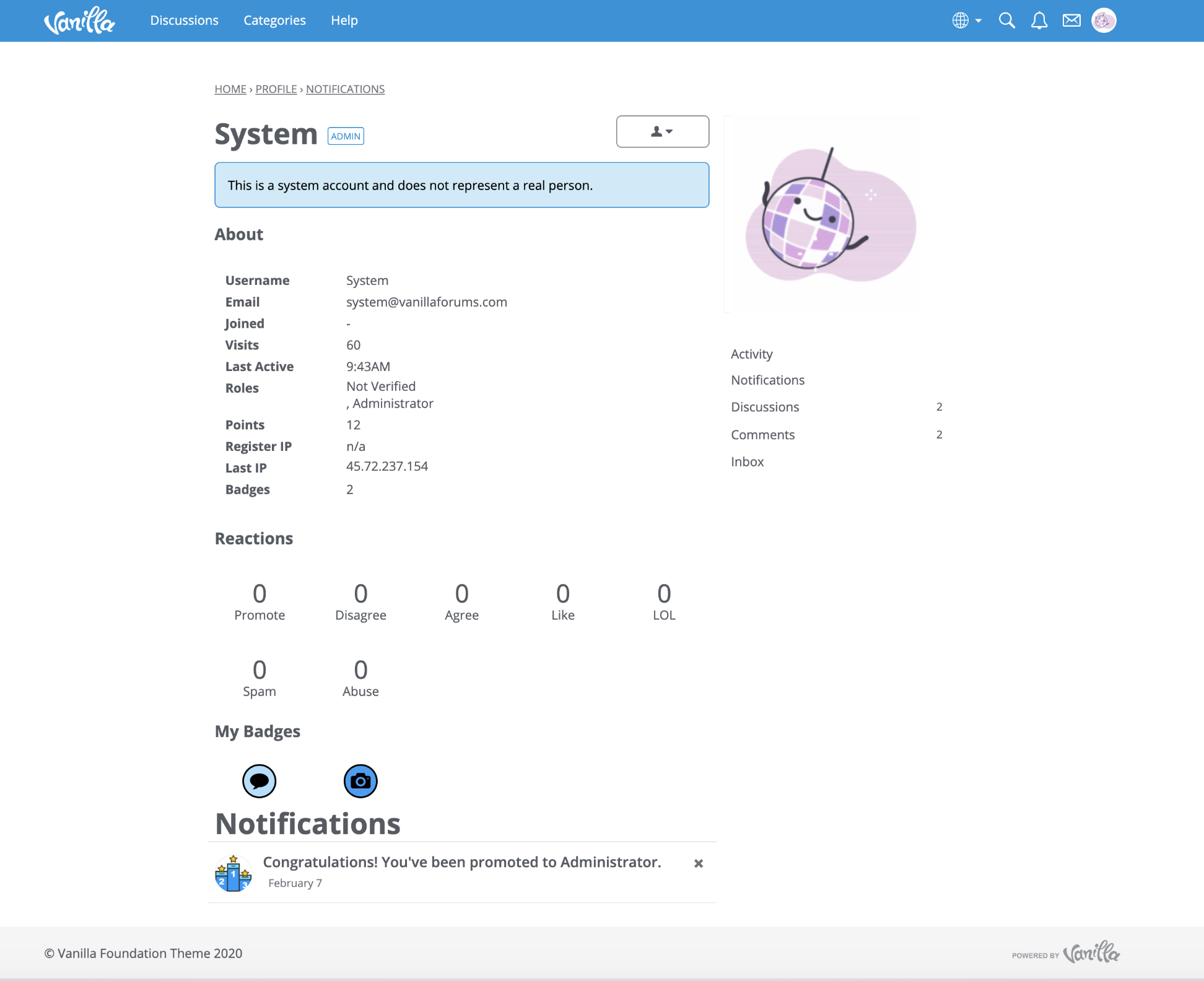Click the HOME breadcrumb link

tap(230, 89)
